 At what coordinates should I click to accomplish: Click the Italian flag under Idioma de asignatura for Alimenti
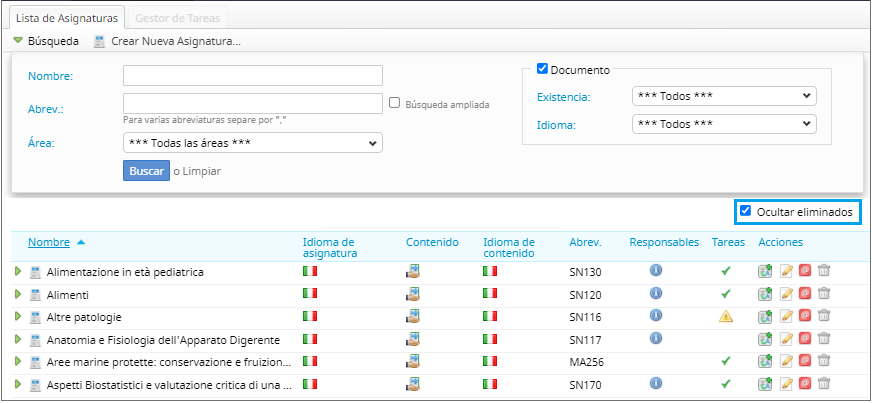point(310,292)
